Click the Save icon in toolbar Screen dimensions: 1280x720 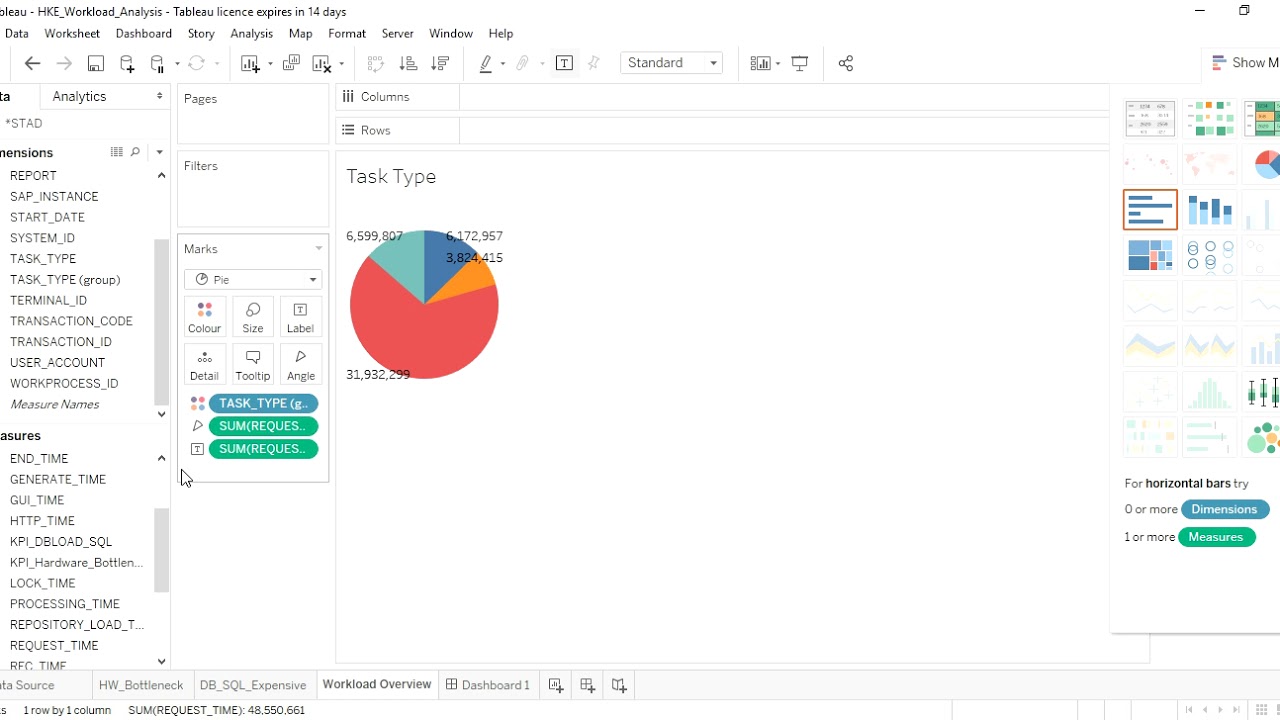click(x=96, y=63)
